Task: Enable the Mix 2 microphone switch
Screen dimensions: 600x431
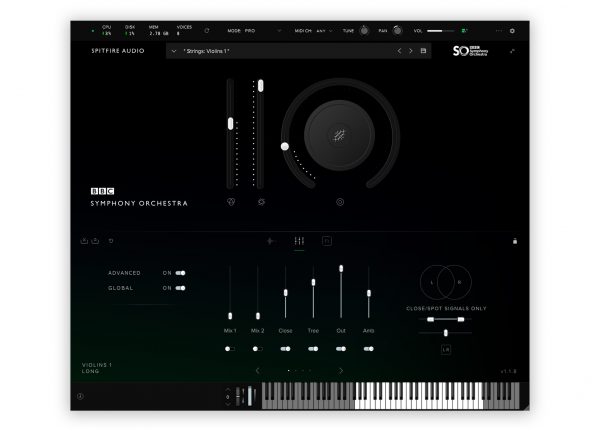Action: (258, 349)
